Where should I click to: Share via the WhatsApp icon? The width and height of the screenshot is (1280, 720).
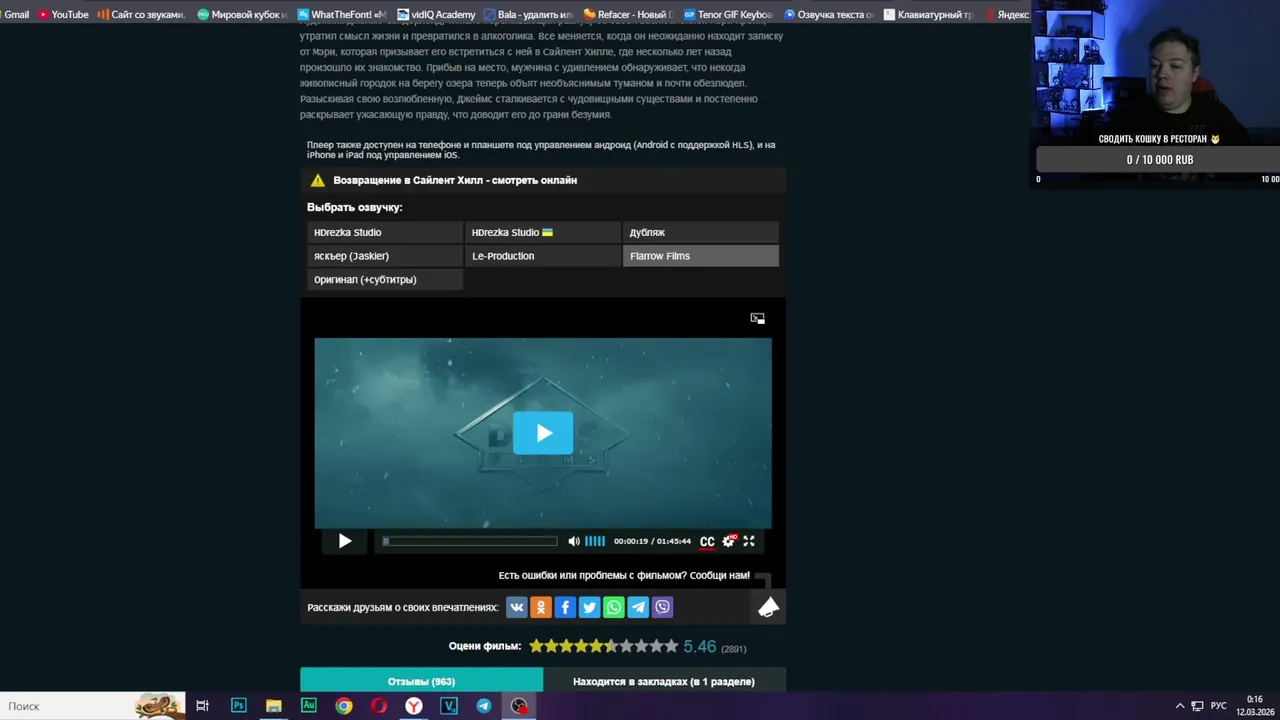coord(614,607)
